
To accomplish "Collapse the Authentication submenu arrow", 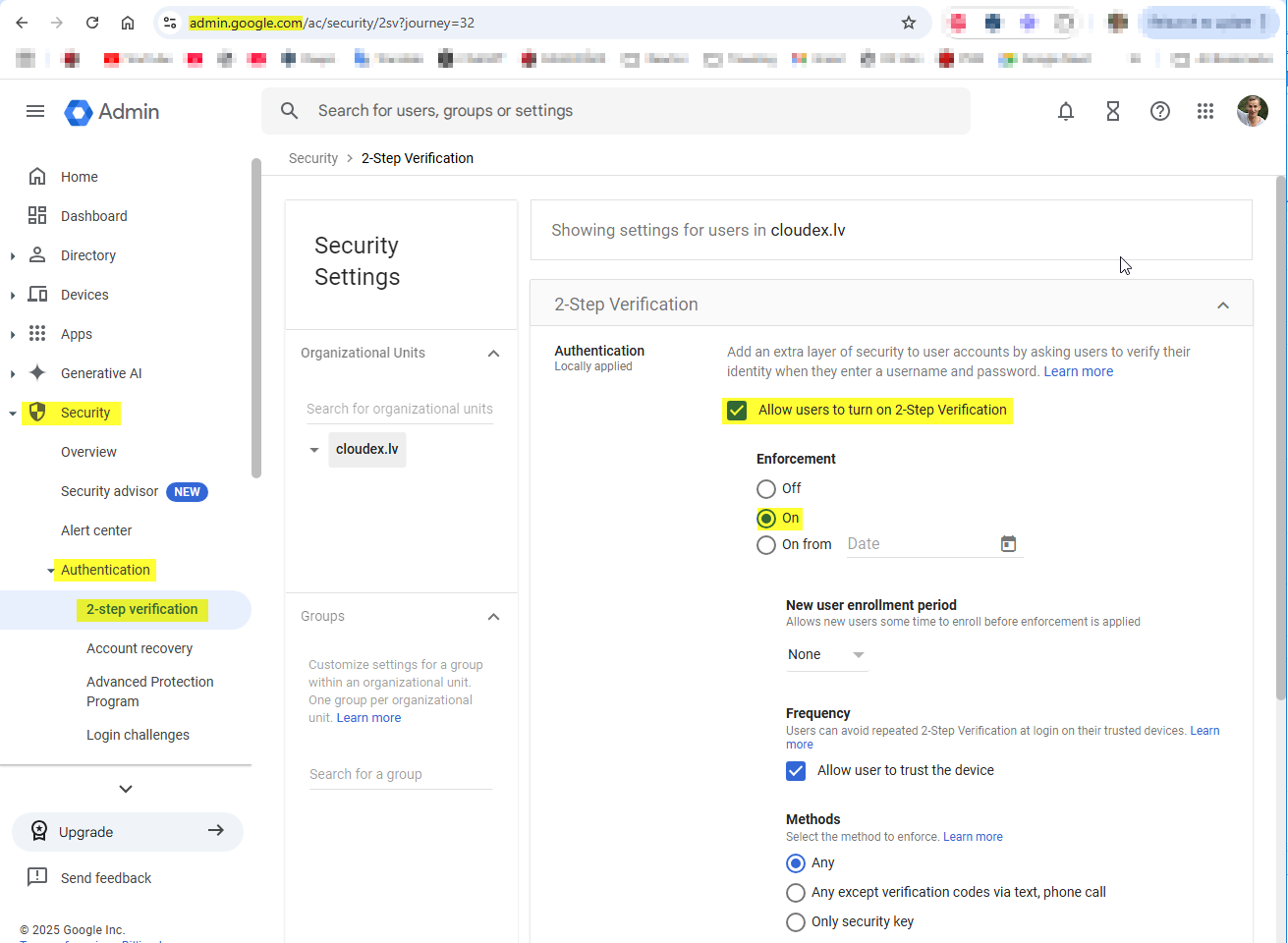I will tap(51, 571).
